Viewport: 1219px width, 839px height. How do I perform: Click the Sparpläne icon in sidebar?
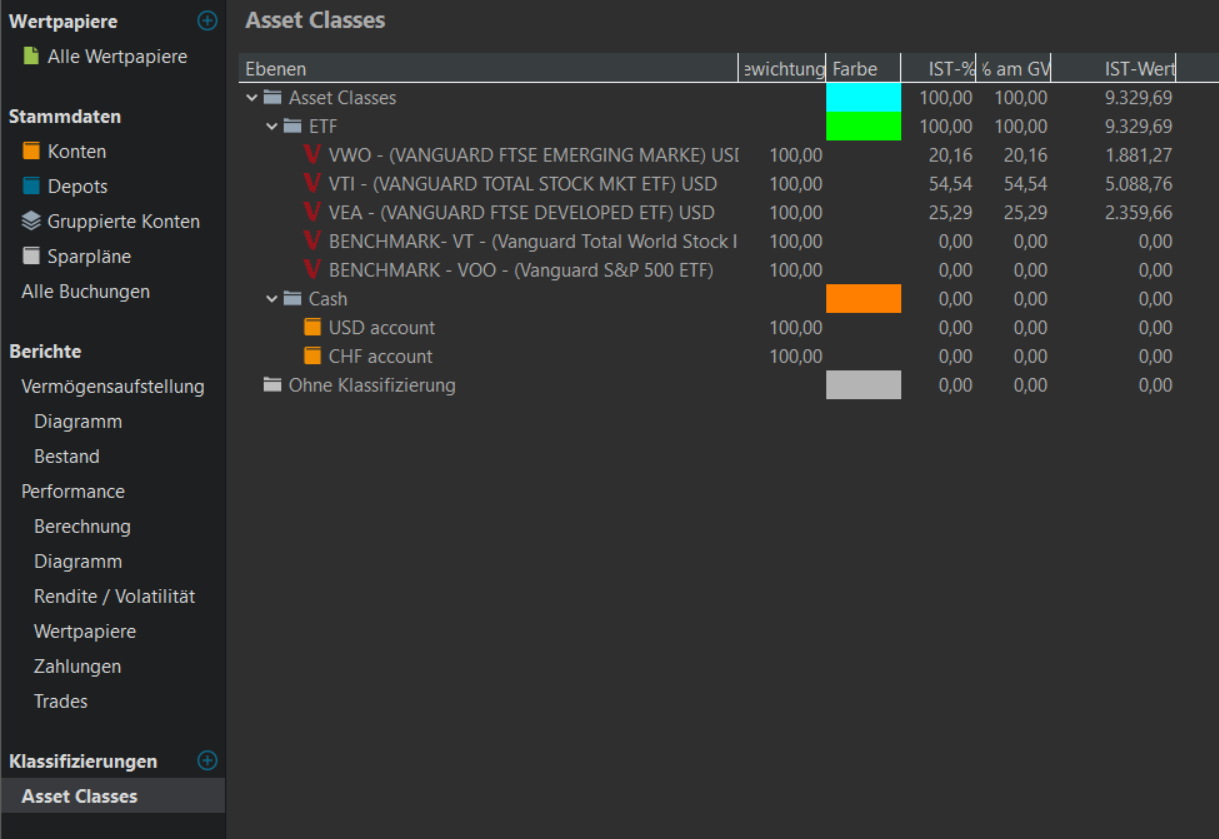[x=31, y=257]
